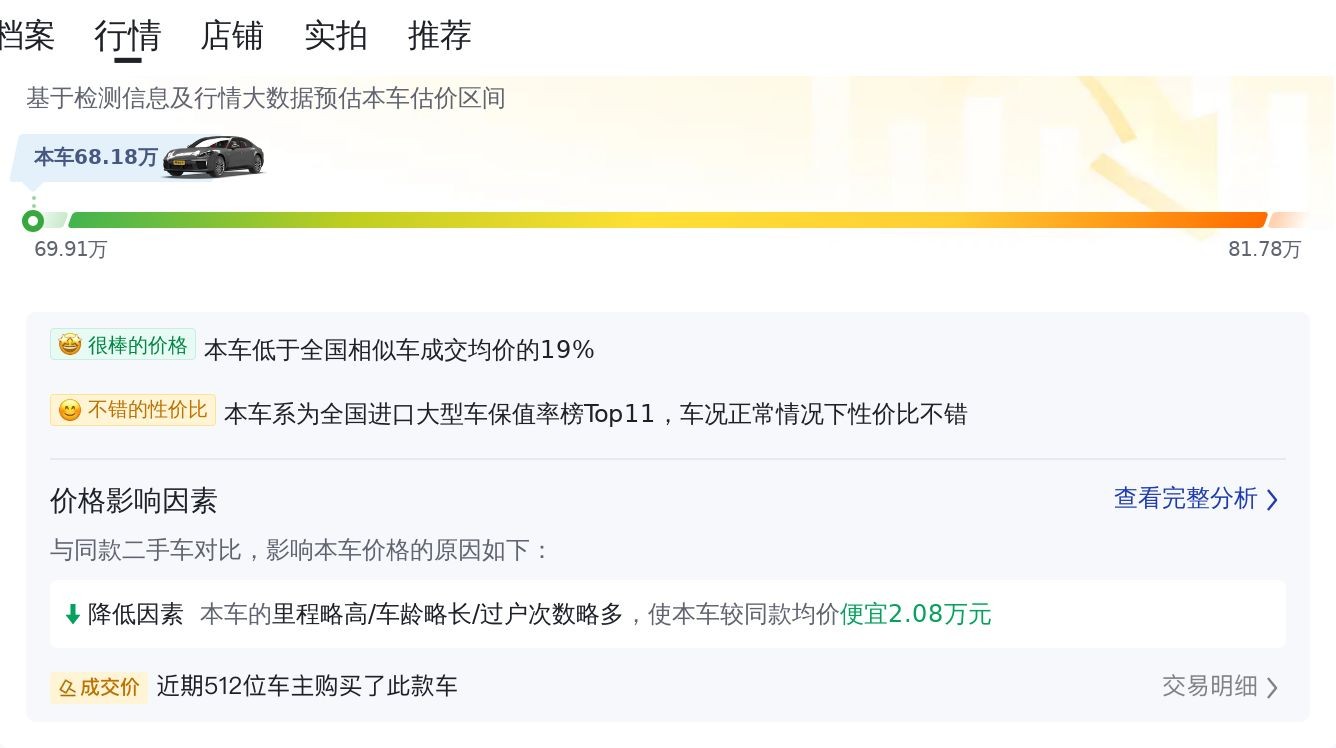Click the car thumbnail image
The height and width of the screenshot is (748, 1336).
point(213,156)
